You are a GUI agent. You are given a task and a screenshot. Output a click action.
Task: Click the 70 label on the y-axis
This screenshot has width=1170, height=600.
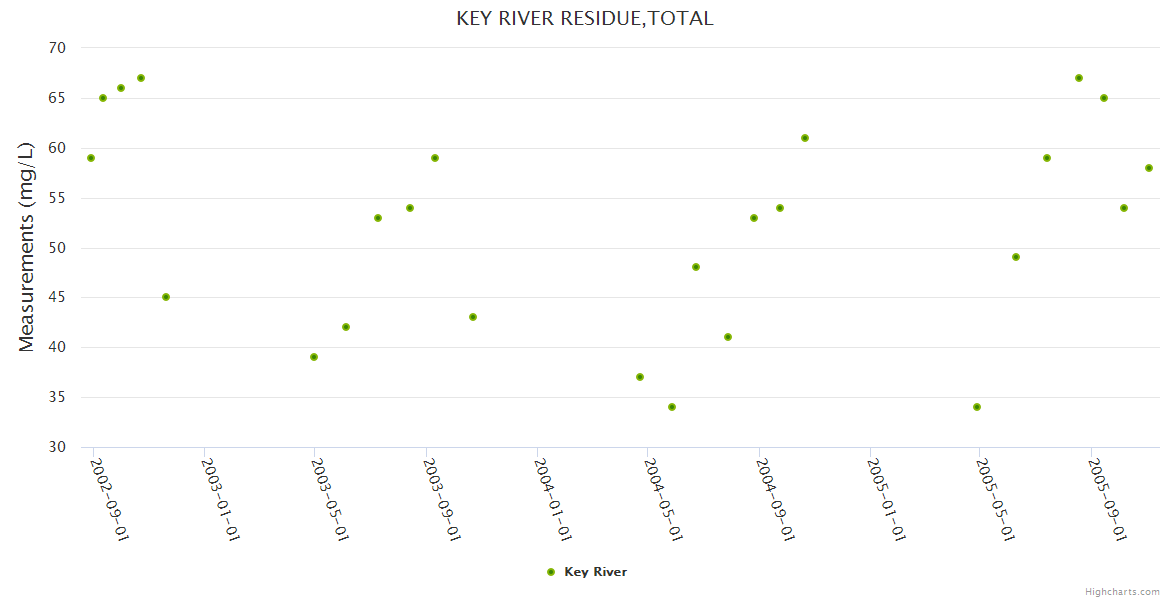coord(56,48)
